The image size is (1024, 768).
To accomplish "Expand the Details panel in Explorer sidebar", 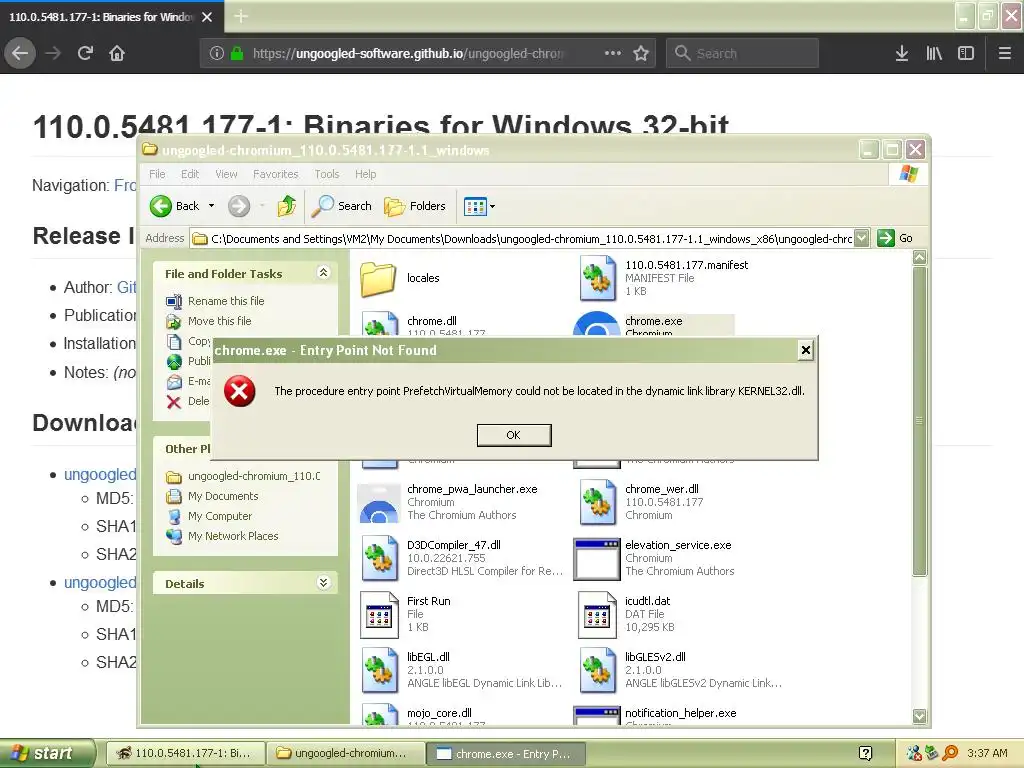I will click(x=323, y=583).
